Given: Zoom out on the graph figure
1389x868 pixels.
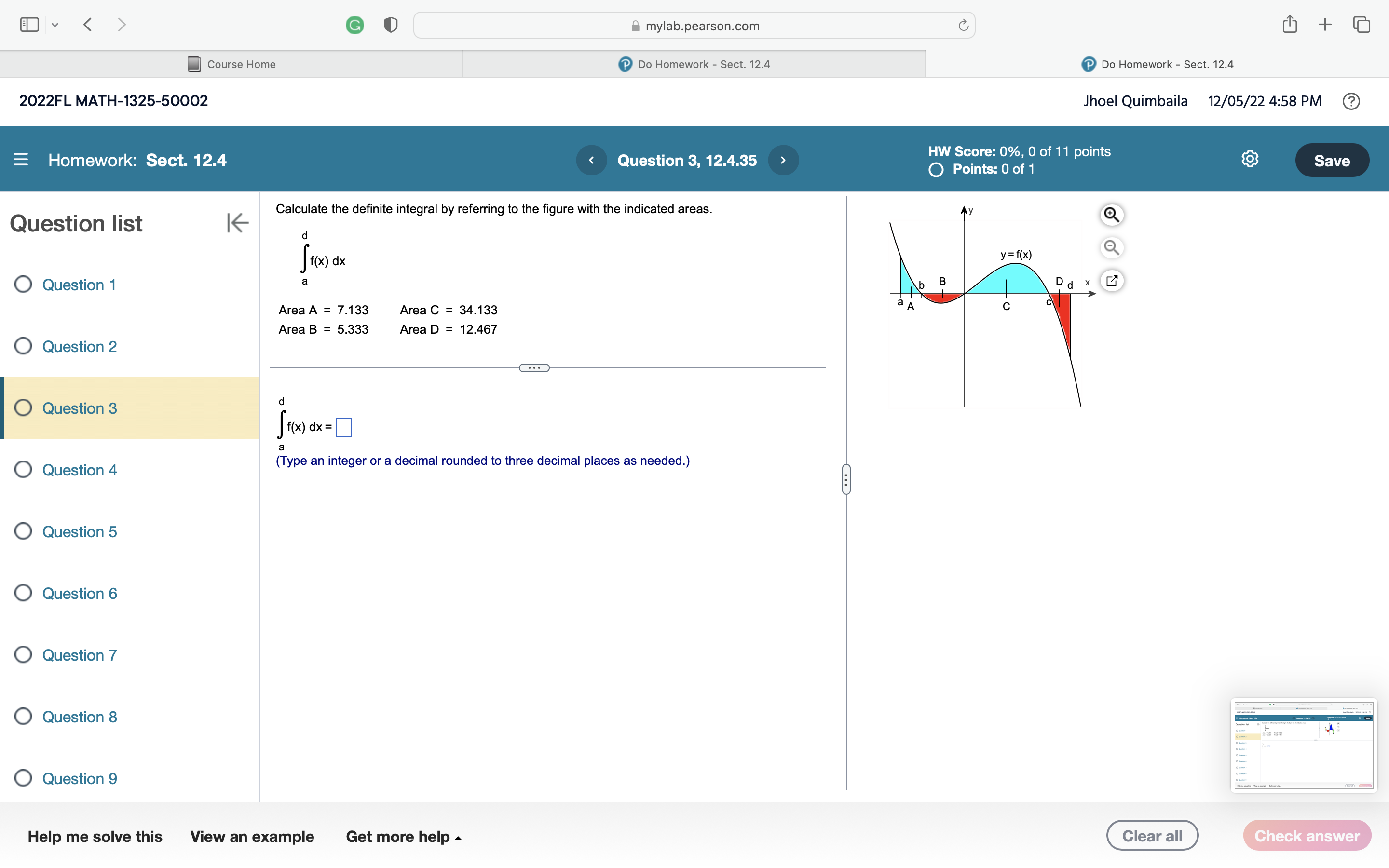Looking at the screenshot, I should coord(1112,248).
